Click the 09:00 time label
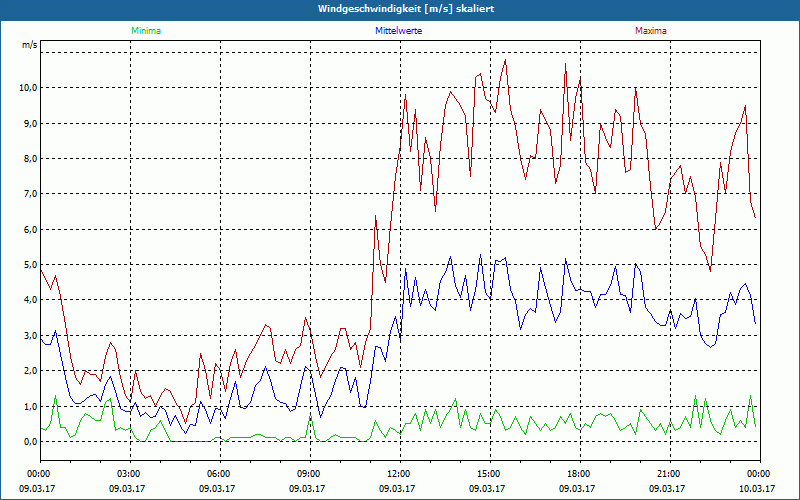800x500 pixels. coord(310,474)
